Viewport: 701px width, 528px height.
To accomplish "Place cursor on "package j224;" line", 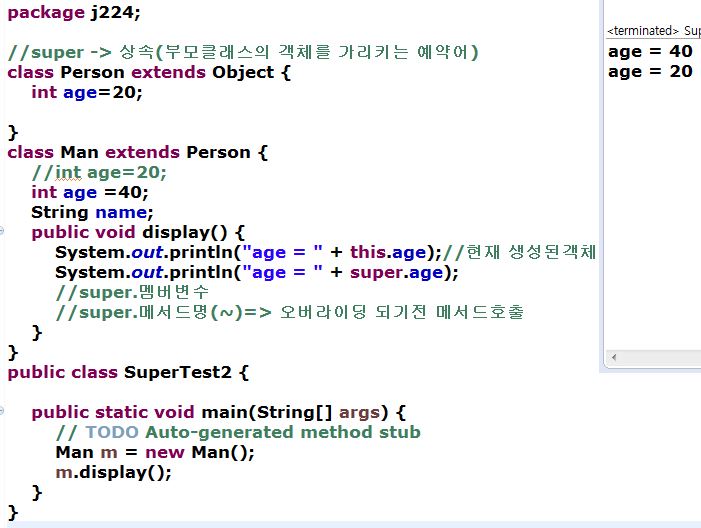I will pyautogui.click(x=74, y=13).
